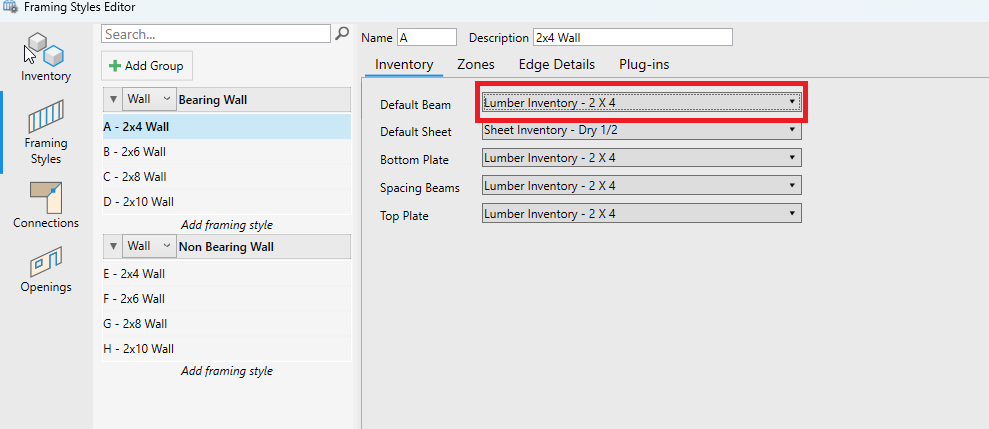Click Add framing style under Bearing Wall
The height and width of the screenshot is (429, 989).
pyautogui.click(x=226, y=225)
